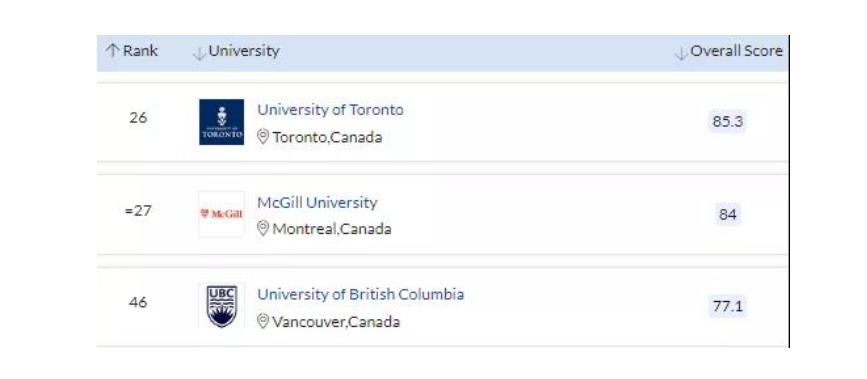Click the University column sort arrow
This screenshot has height=379, width=867.
click(199, 53)
